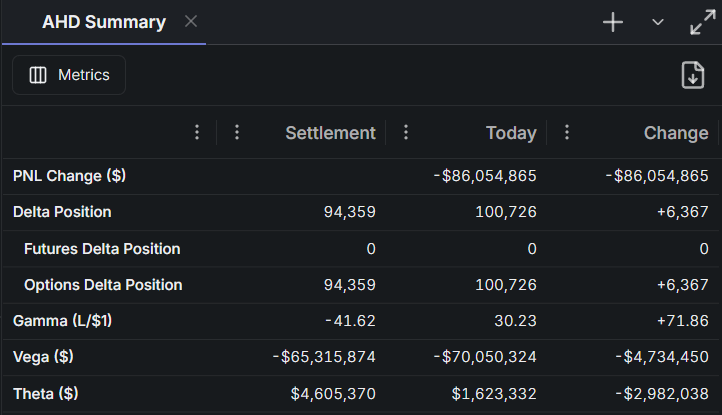Select the Theta ($) row label
This screenshot has width=722, height=415.
[46, 394]
